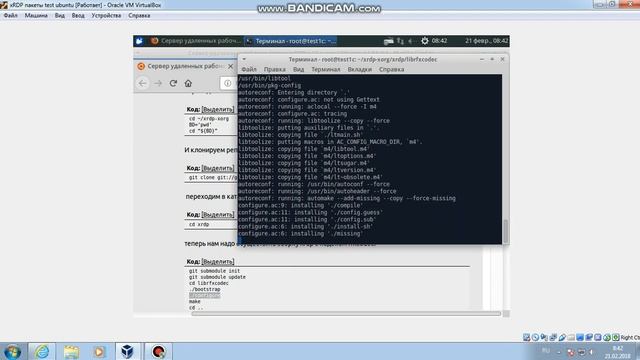Click Выделить above the 'git submodule init' code

pyautogui.click(x=218, y=262)
